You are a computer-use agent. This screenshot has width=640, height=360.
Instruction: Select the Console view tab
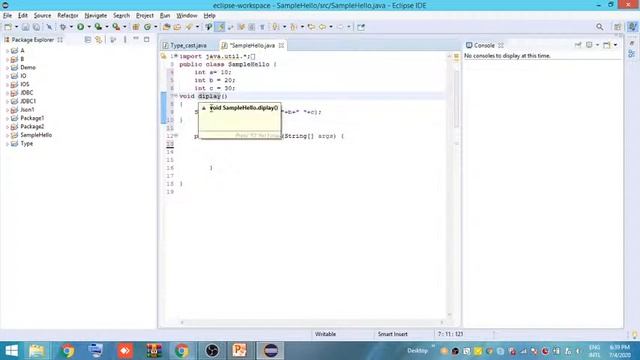[x=484, y=45]
